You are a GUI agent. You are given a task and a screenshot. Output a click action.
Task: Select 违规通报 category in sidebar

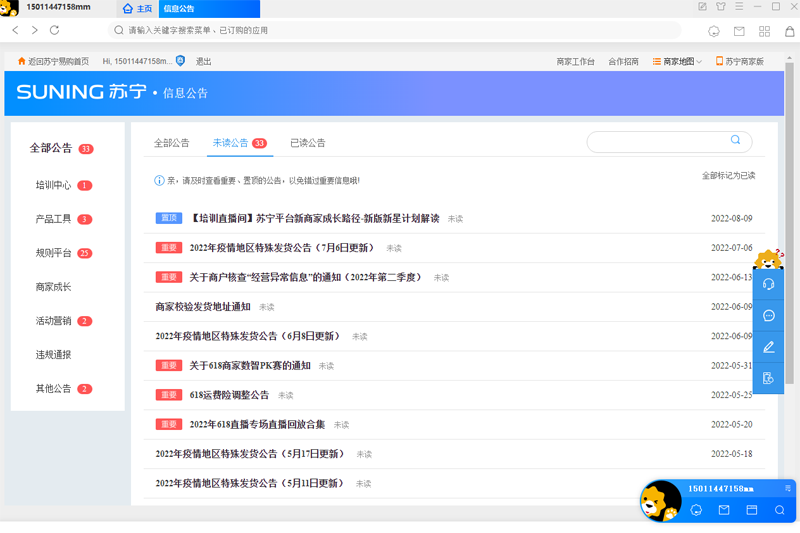pyautogui.click(x=53, y=355)
